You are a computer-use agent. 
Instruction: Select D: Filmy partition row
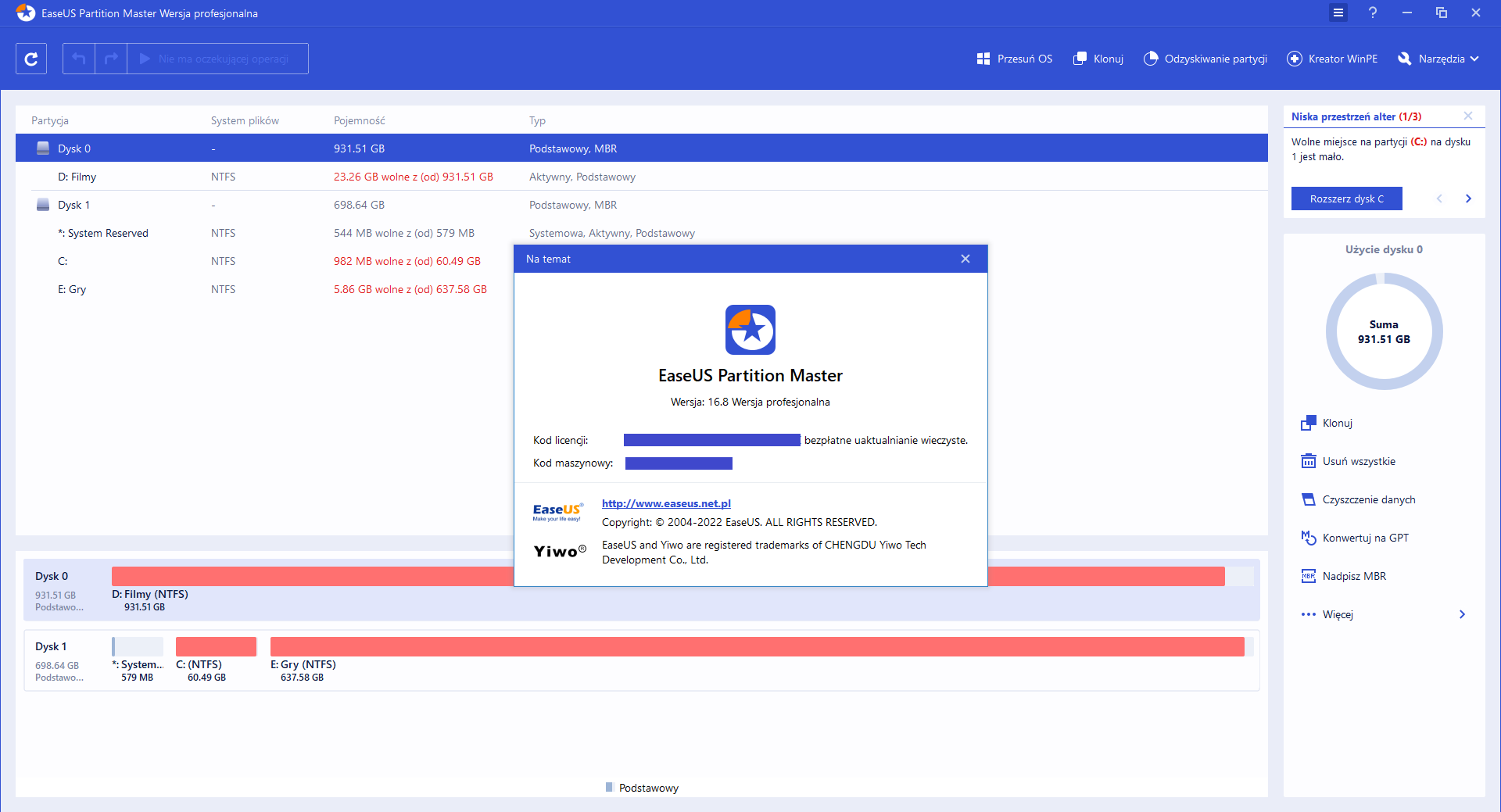(641, 177)
